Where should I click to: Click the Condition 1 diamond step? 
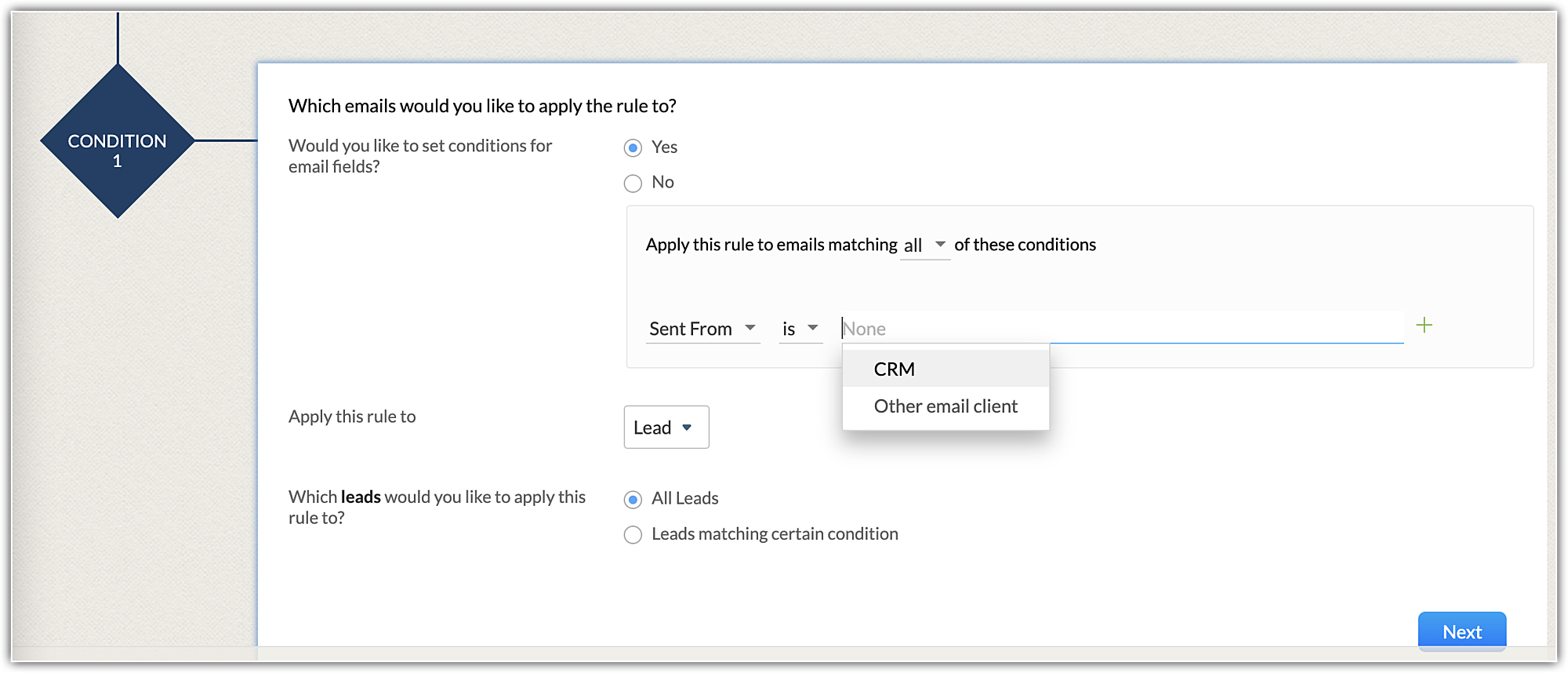coord(118,142)
